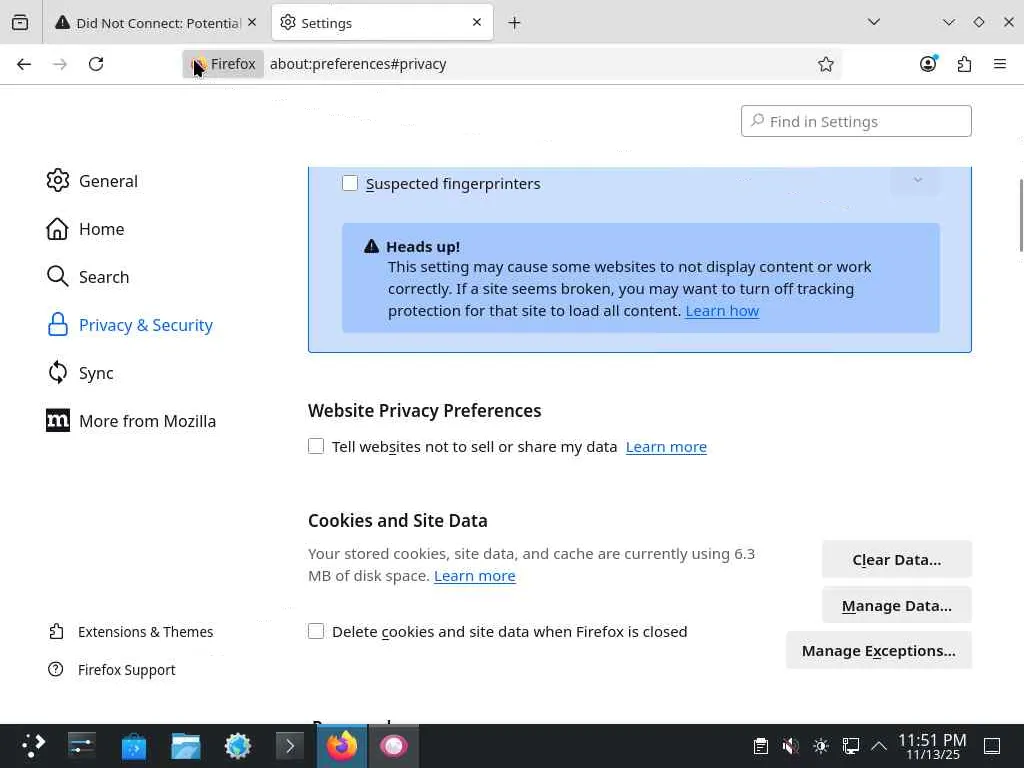Open the General settings category
This screenshot has height=768, width=1024.
point(108,181)
